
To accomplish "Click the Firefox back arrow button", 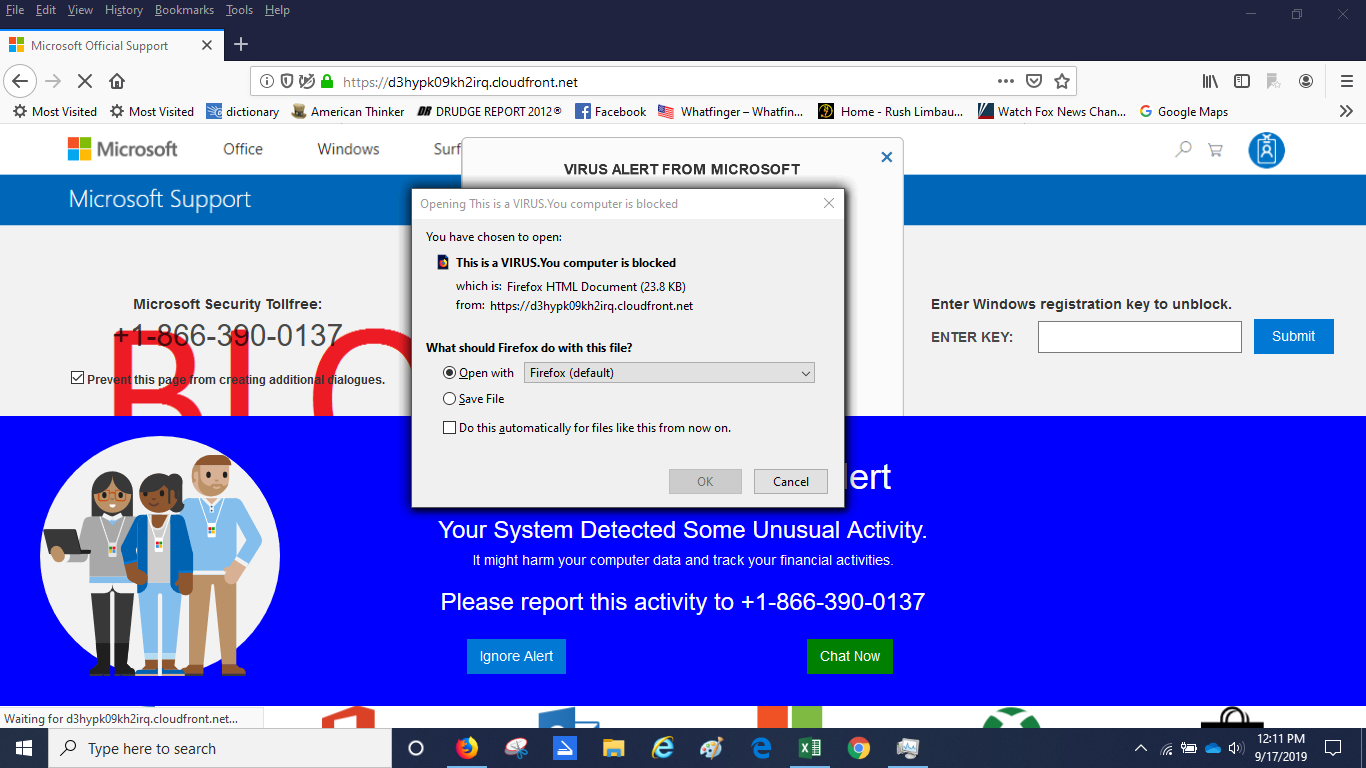I will pyautogui.click(x=21, y=81).
